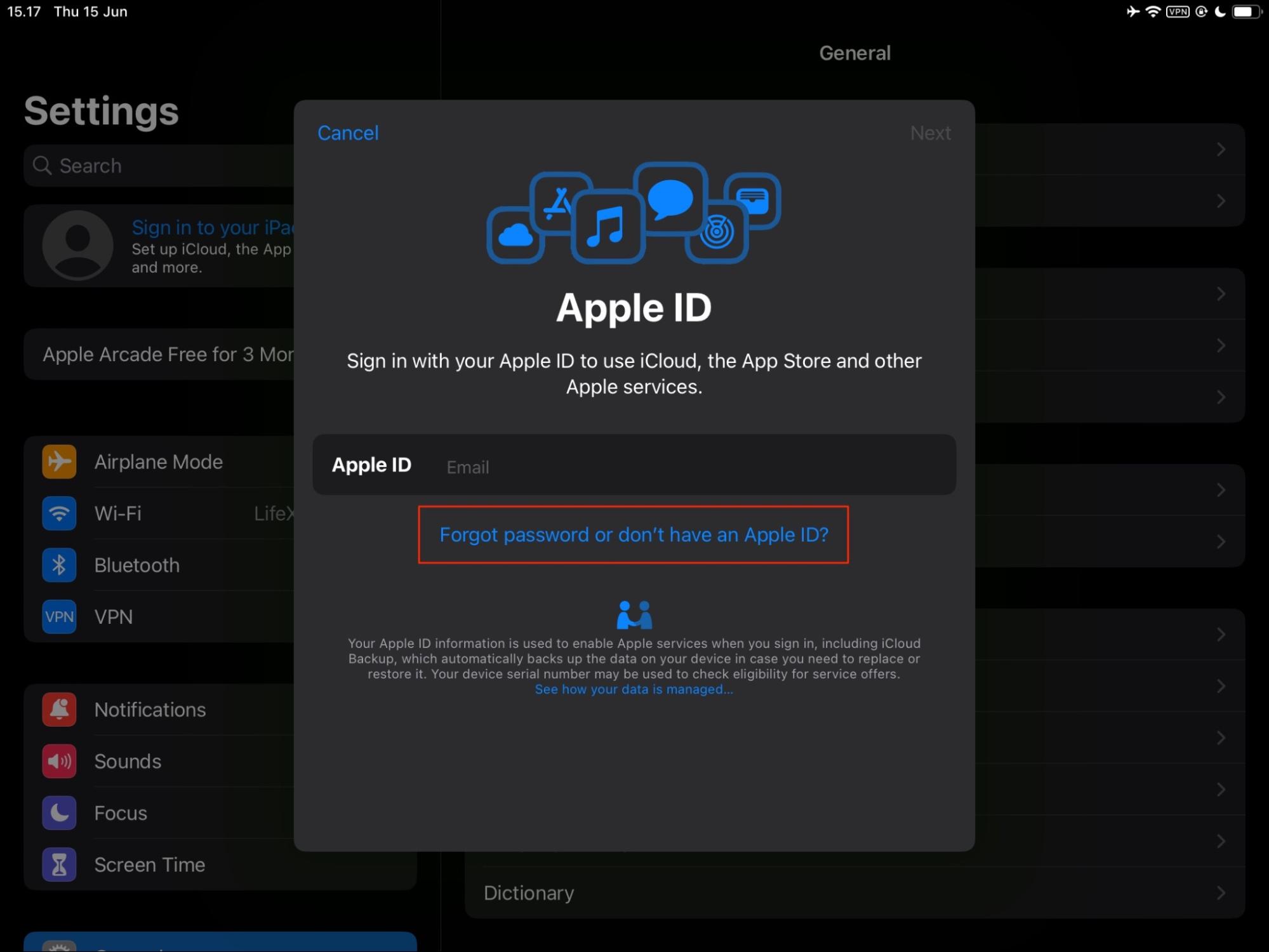Image resolution: width=1269 pixels, height=952 pixels.
Task: Tap the Find My radar icon
Action: [x=717, y=232]
